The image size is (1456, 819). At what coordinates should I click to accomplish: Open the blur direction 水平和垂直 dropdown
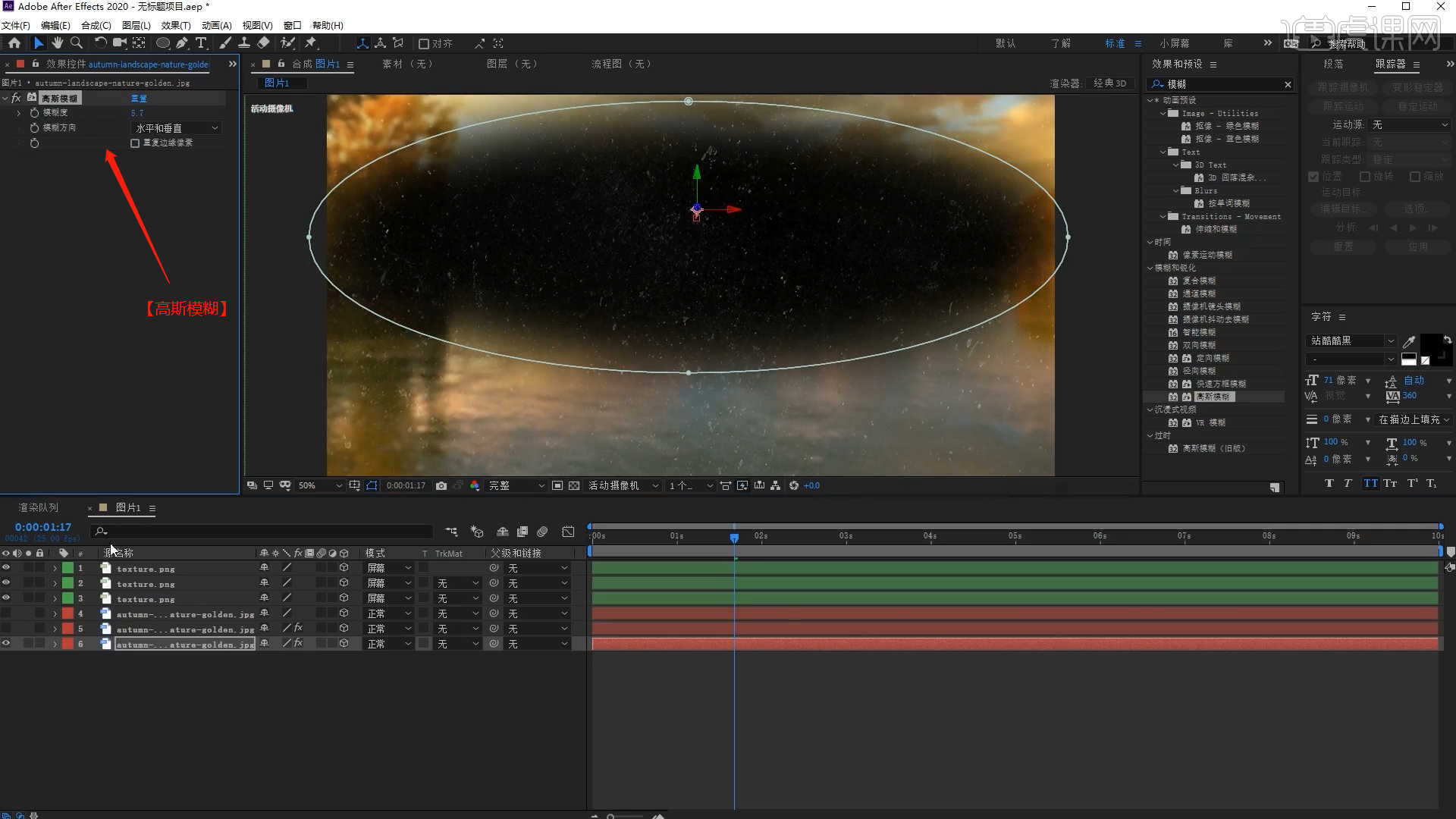click(177, 128)
